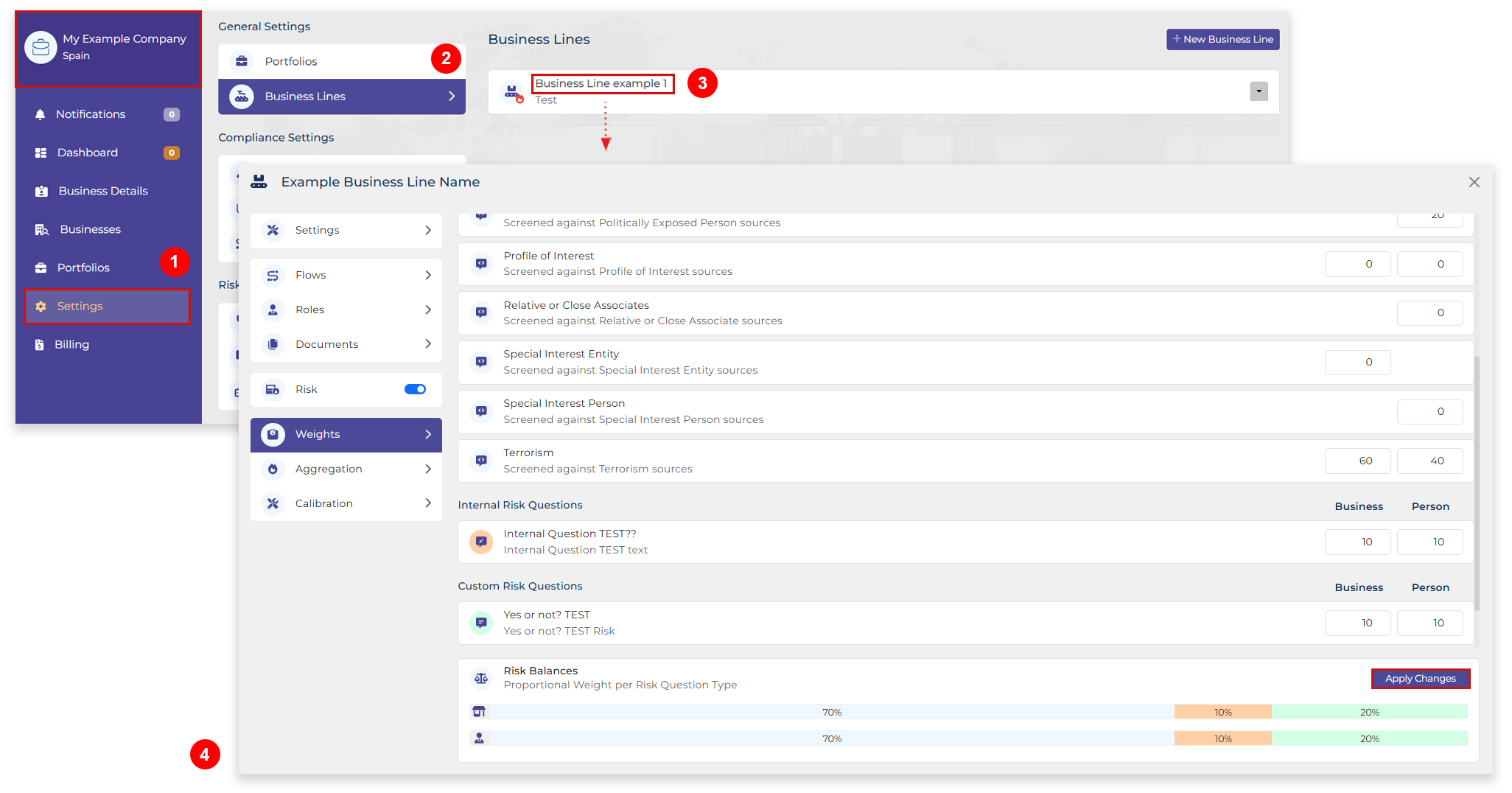Expand the Documents chevron
1512x793 pixels.
428,344
